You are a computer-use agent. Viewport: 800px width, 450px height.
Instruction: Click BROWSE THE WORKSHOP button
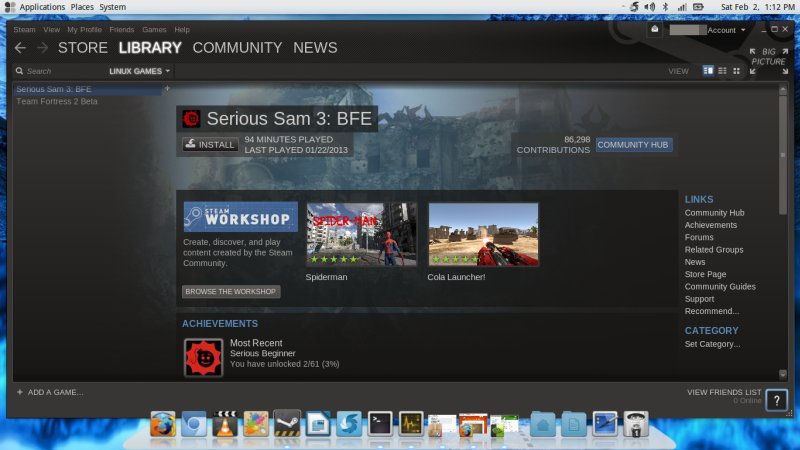231,291
